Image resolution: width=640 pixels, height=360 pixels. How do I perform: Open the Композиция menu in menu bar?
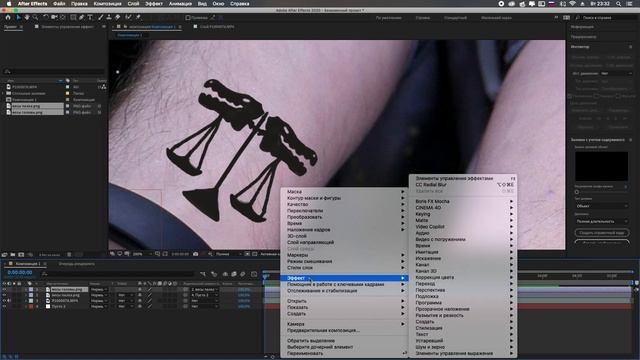tap(107, 4)
